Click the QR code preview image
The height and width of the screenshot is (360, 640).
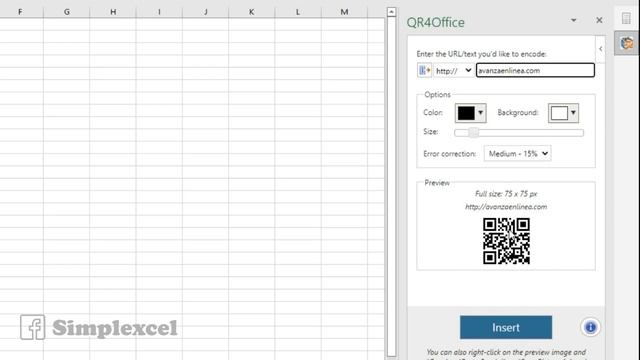click(506, 241)
